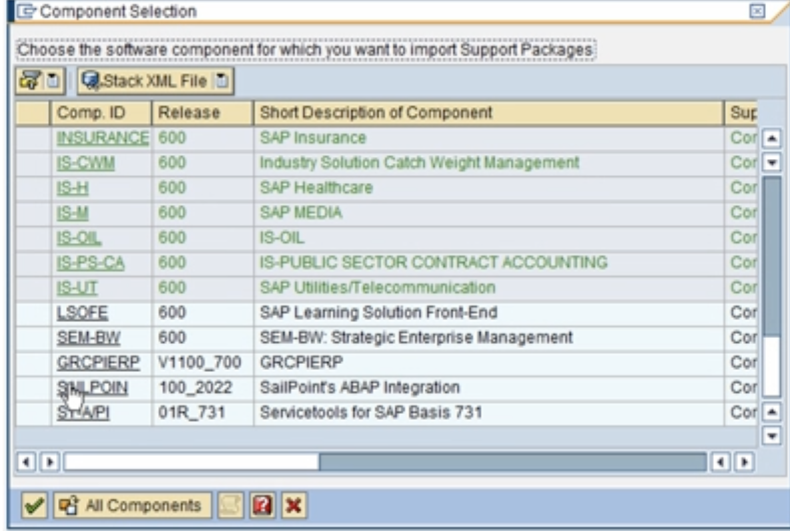Image resolution: width=790 pixels, height=531 pixels.
Task: Select the ST-A/PI component link
Action: 83,413
